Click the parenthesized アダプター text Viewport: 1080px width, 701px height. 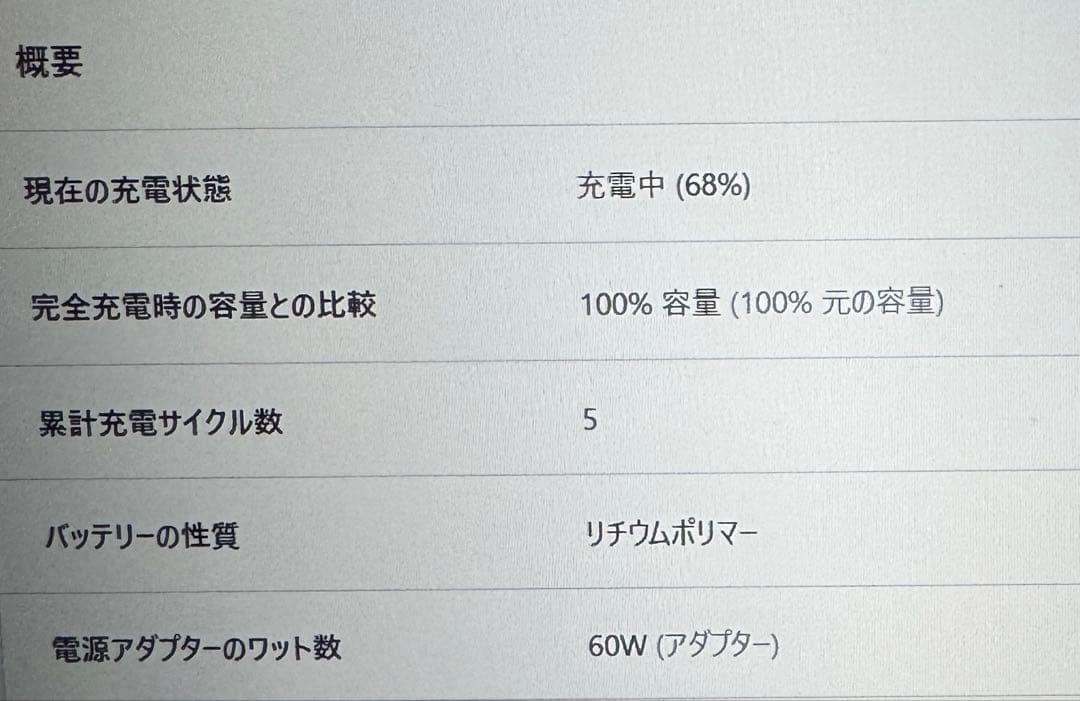(x=718, y=647)
